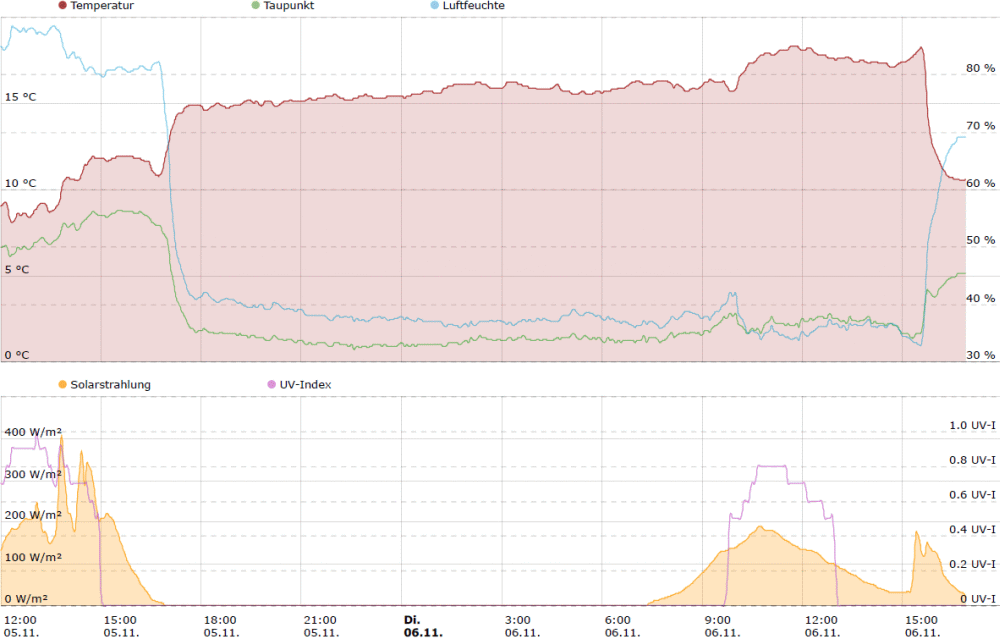Select the 21:00 05.11. time axis label
The width and height of the screenshot is (1000, 639).
pyautogui.click(x=321, y=626)
